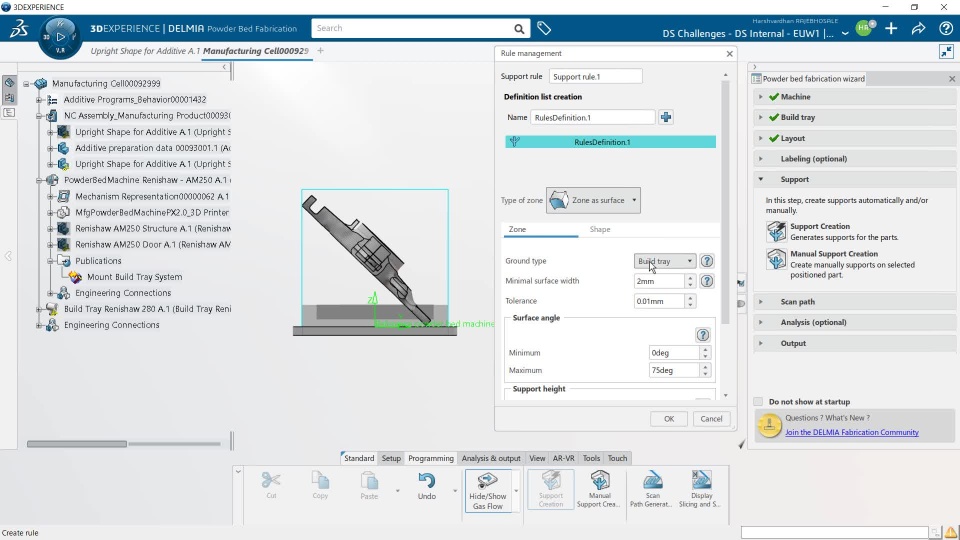The image size is (960, 540).
Task: Expand the Machine wizard step
Action: point(761,97)
